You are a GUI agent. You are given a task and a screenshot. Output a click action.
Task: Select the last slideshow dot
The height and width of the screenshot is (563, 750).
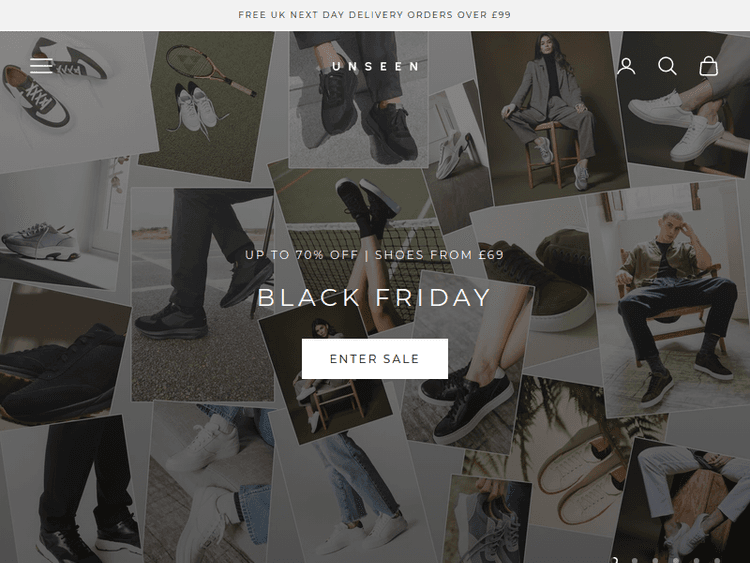tap(717, 561)
